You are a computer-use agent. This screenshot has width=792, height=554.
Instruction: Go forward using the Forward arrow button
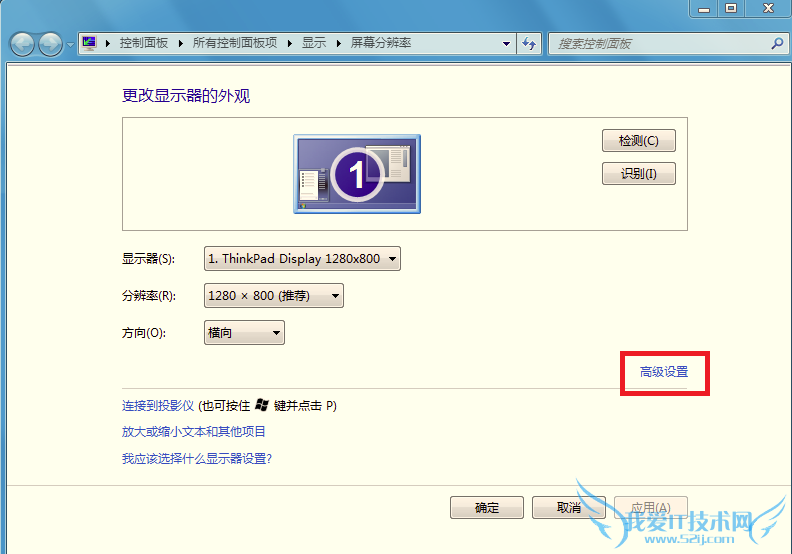(x=51, y=44)
